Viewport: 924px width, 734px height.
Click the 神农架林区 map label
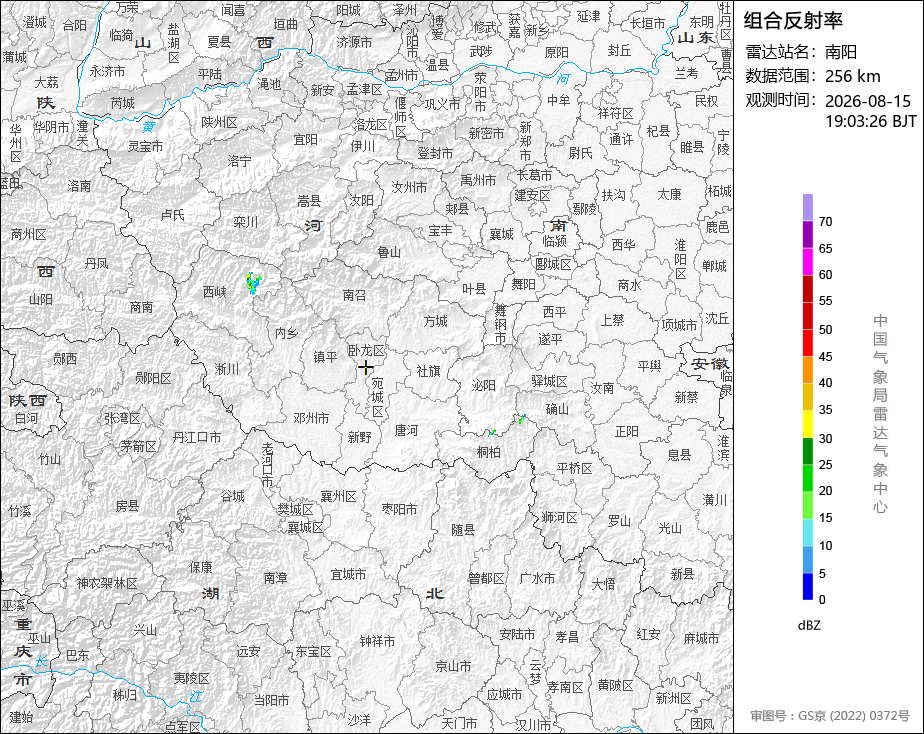(x=107, y=583)
